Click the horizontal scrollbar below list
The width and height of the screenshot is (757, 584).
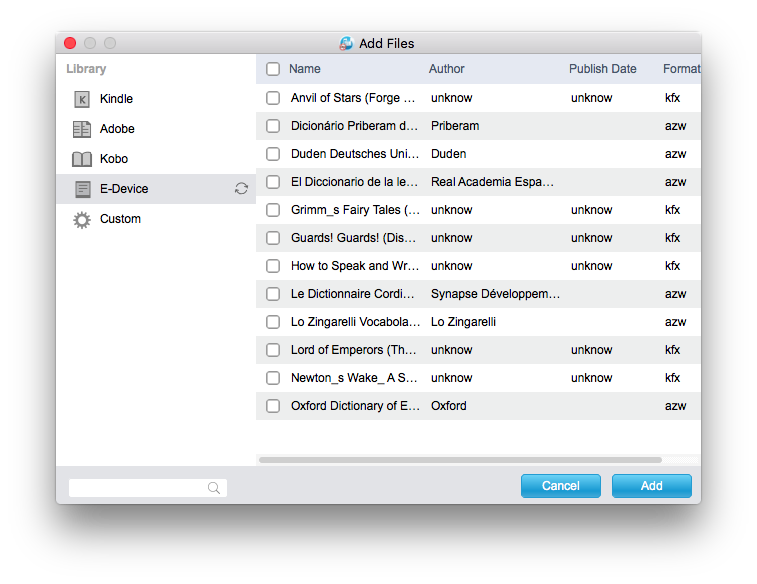[460, 460]
